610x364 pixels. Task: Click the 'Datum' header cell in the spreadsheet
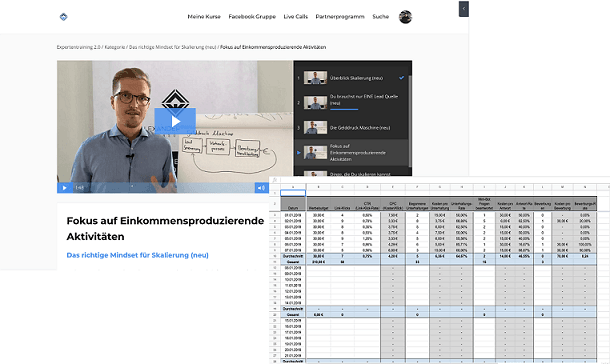click(x=293, y=204)
